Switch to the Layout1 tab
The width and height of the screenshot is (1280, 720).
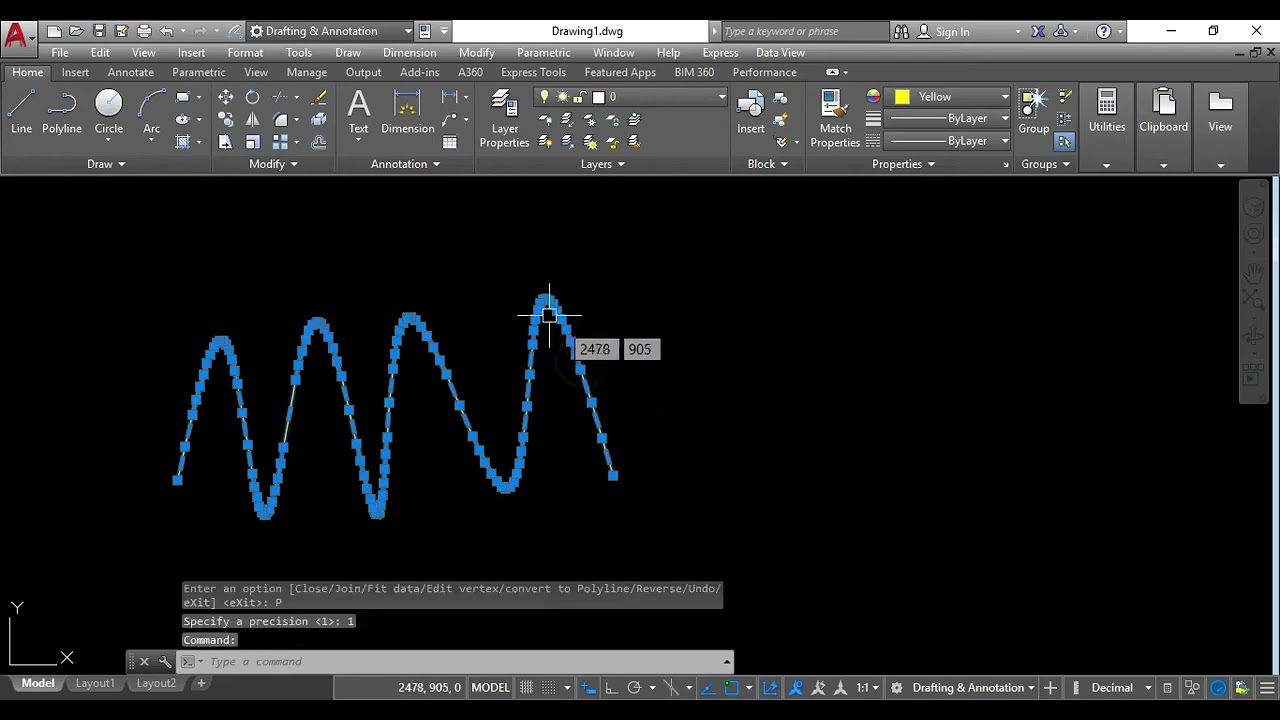[96, 684]
